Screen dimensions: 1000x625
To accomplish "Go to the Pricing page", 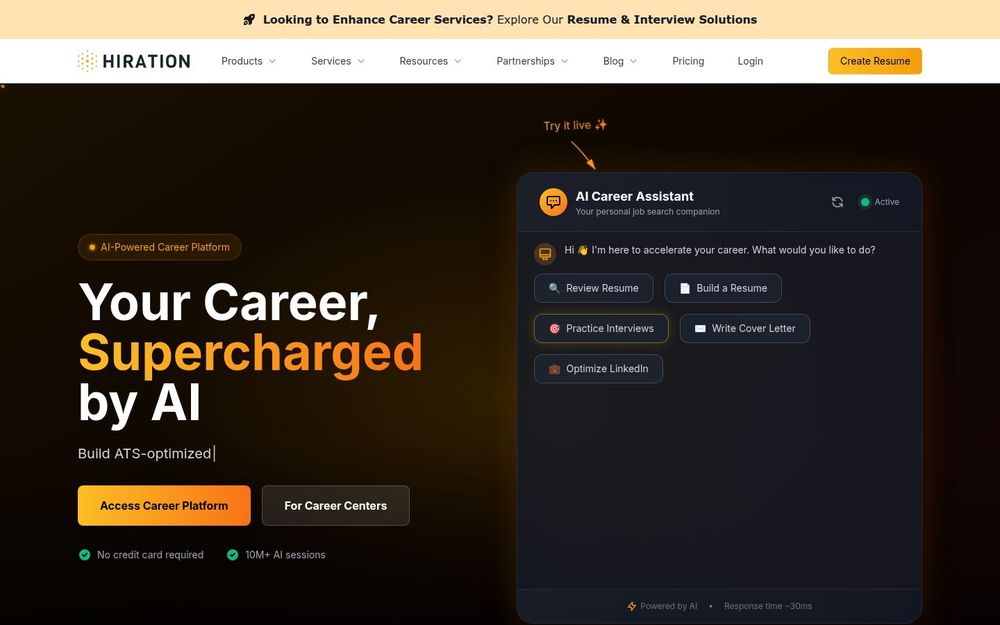I will click(x=688, y=61).
